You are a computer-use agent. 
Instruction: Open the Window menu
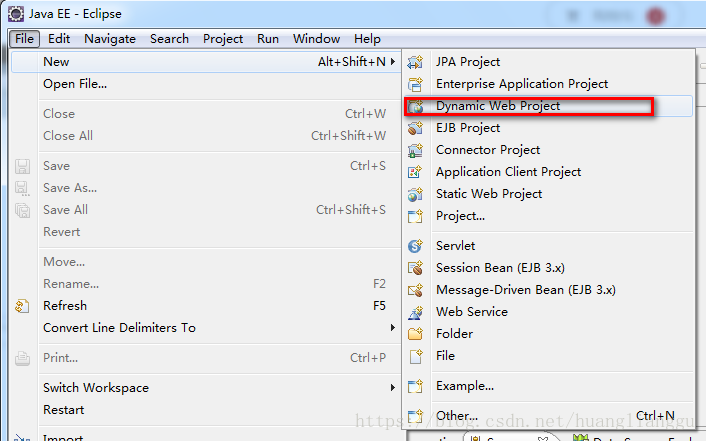(x=317, y=39)
